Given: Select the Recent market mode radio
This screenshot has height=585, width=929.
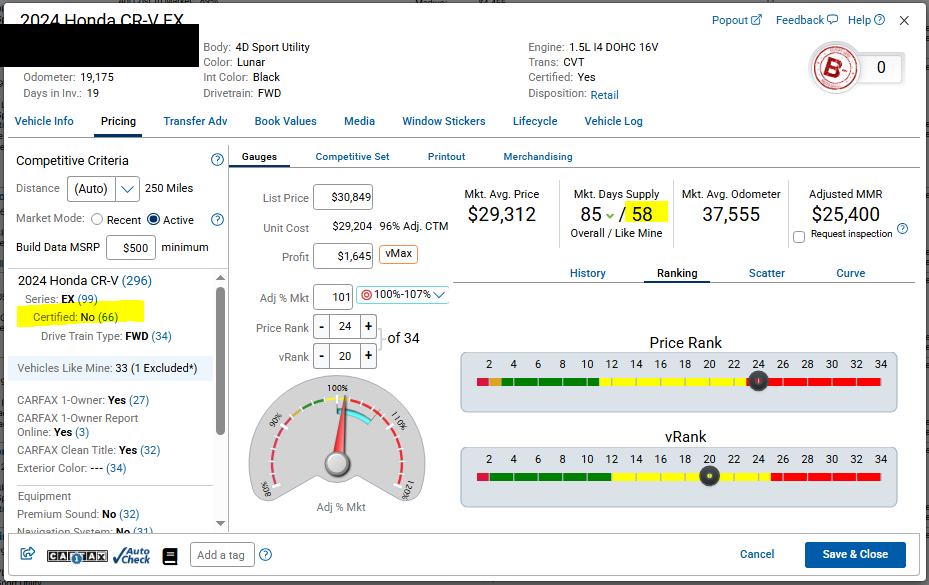Looking at the screenshot, I should click(x=97, y=220).
